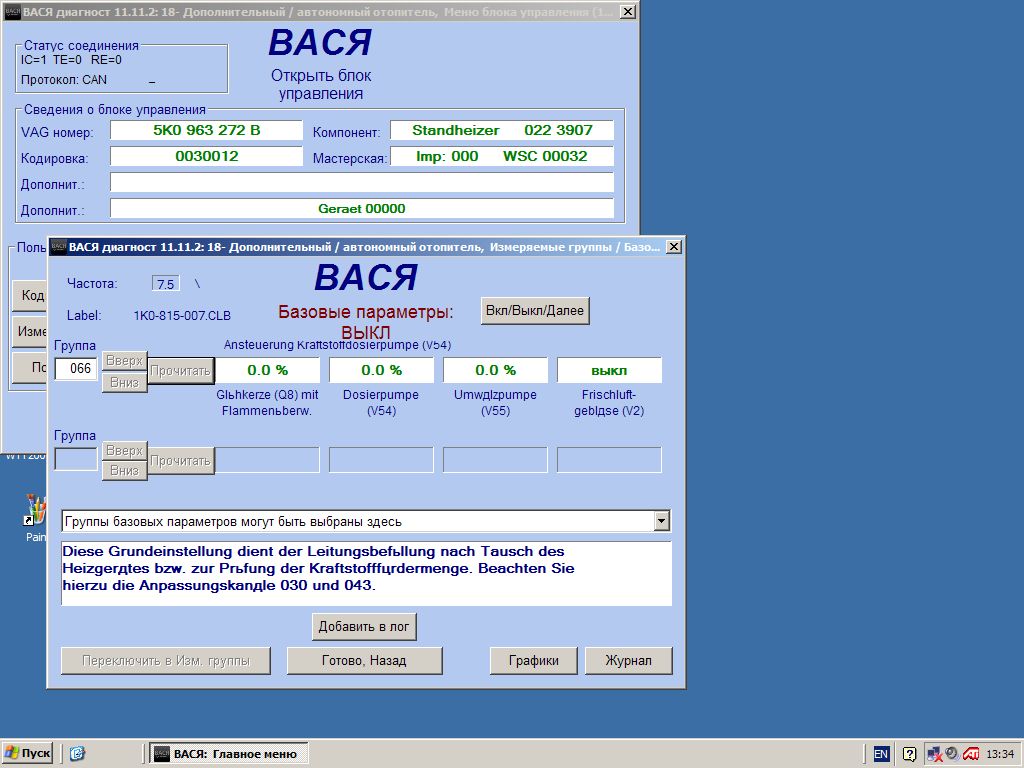Click the Internet Explorer quick launch icon
1024x768 pixels.
[x=77, y=754]
